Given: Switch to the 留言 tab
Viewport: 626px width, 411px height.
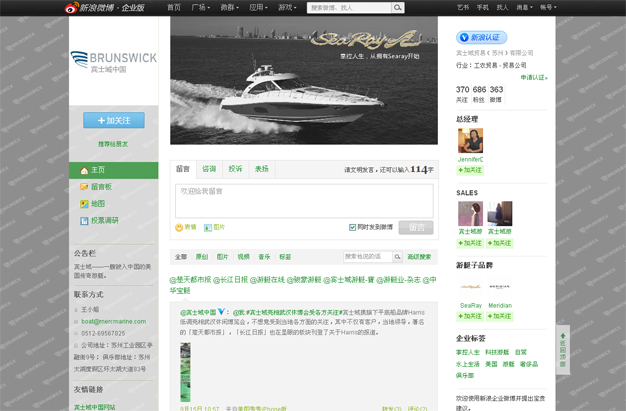Looking at the screenshot, I should click(x=183, y=169).
